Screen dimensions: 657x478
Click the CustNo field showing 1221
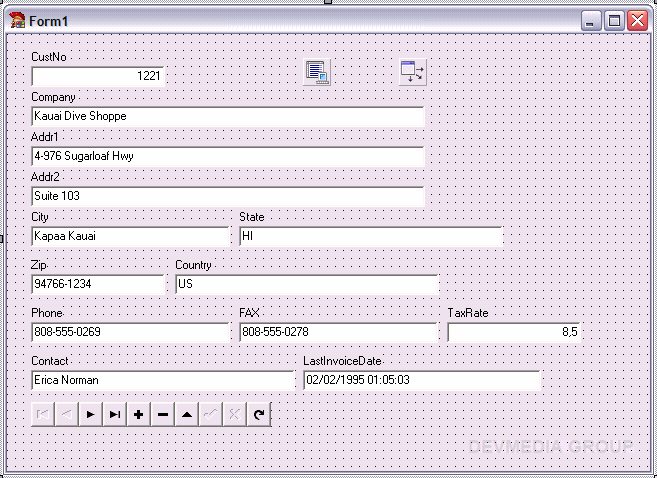[x=97, y=76]
